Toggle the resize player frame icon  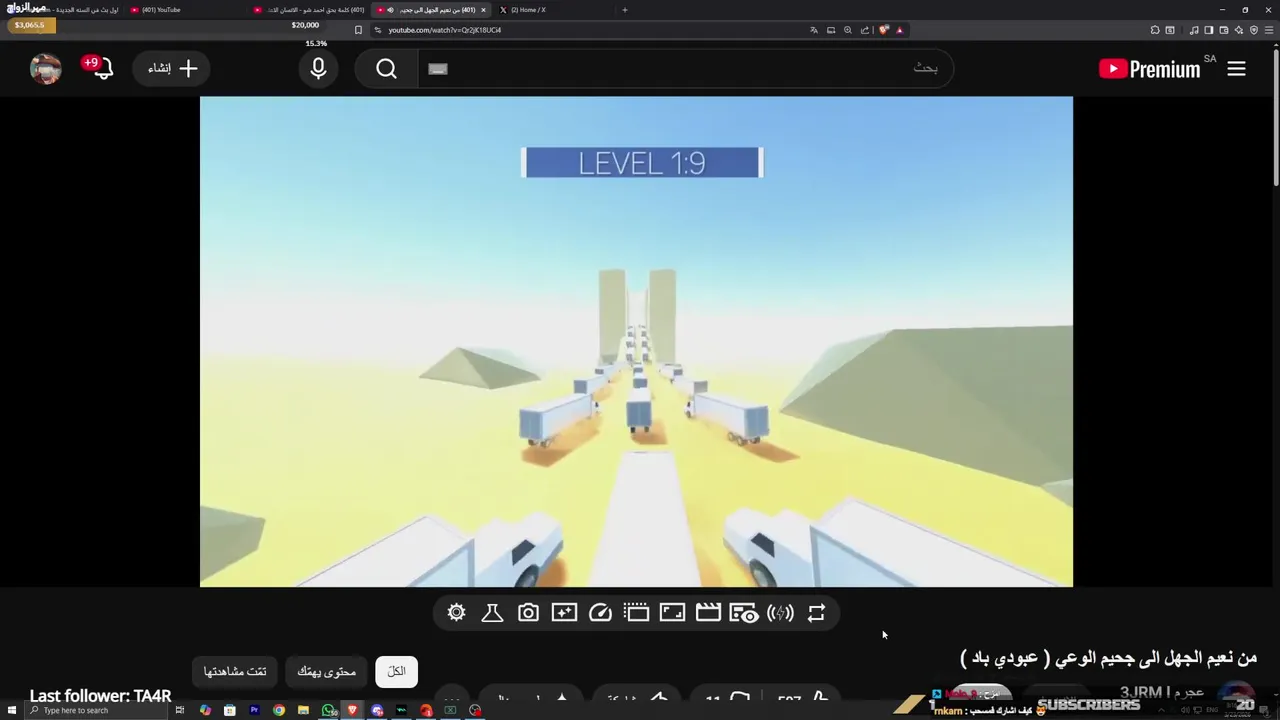[x=672, y=613]
